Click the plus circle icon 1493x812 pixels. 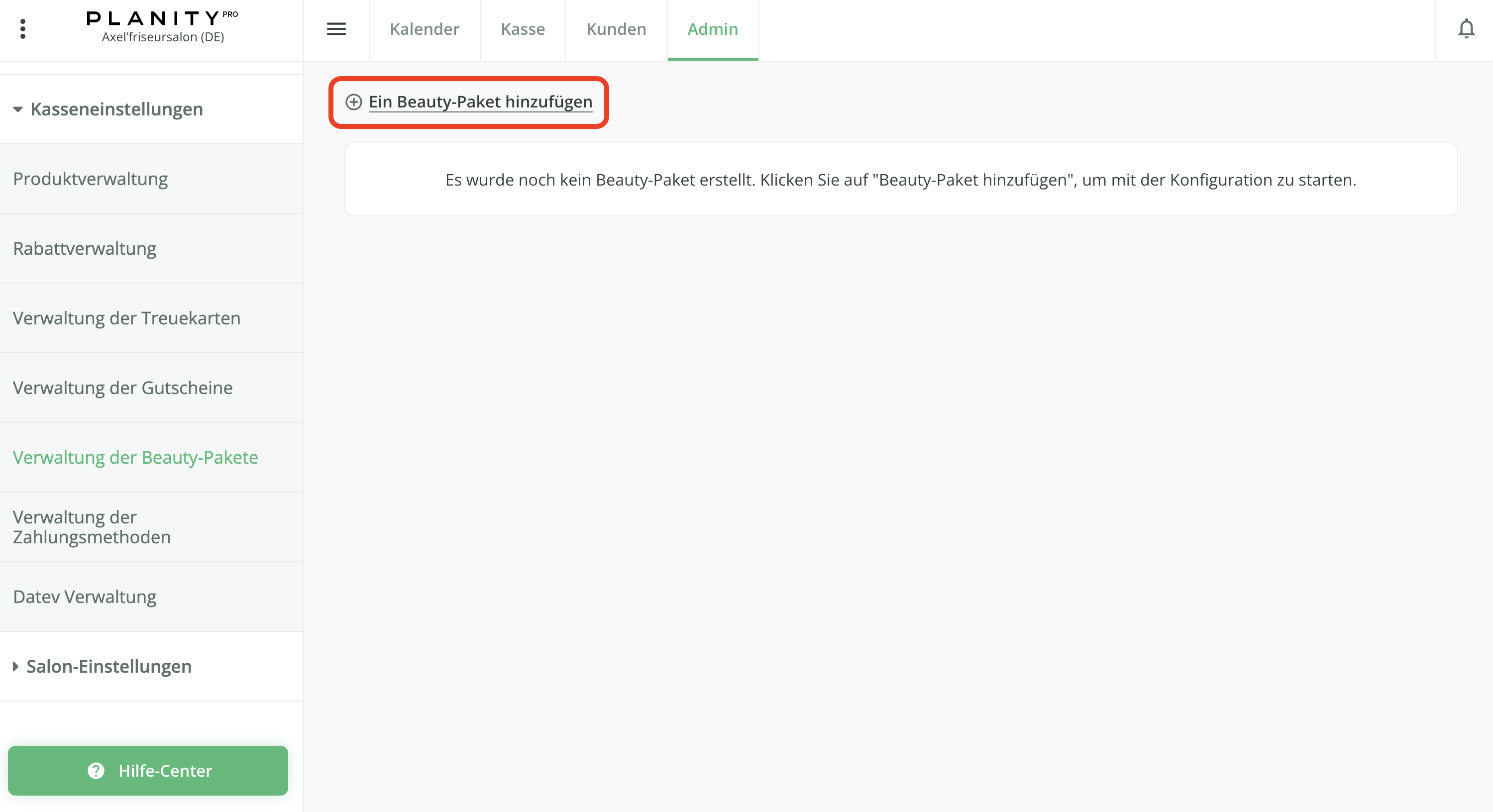tap(353, 102)
